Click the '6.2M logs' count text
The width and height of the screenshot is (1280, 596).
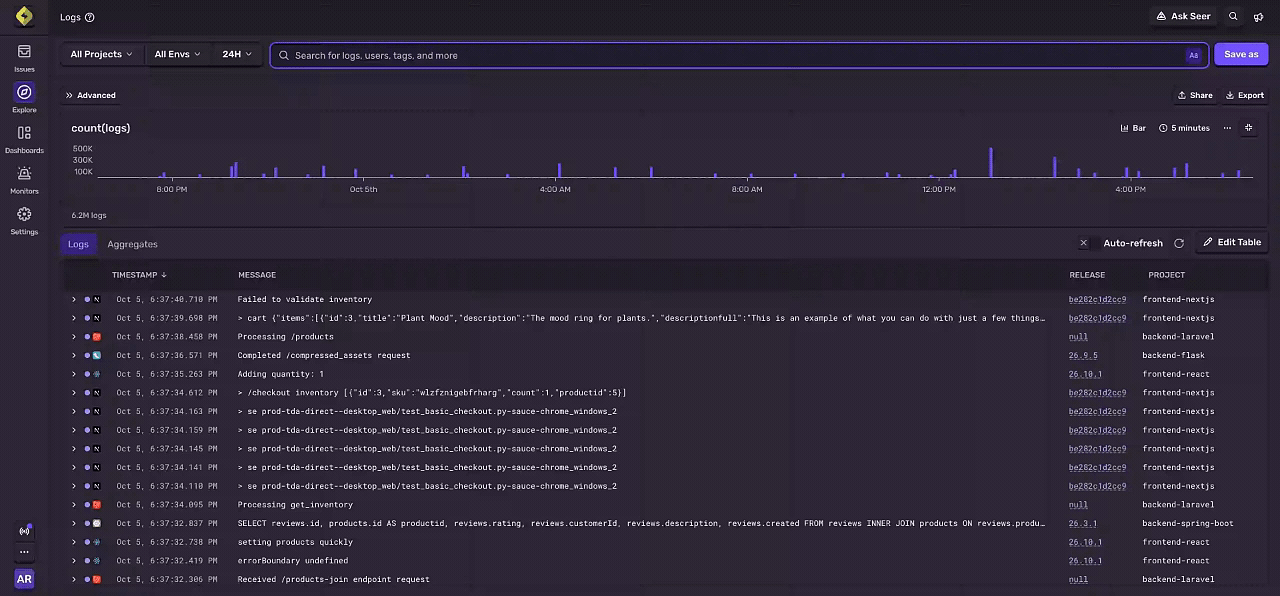[89, 215]
